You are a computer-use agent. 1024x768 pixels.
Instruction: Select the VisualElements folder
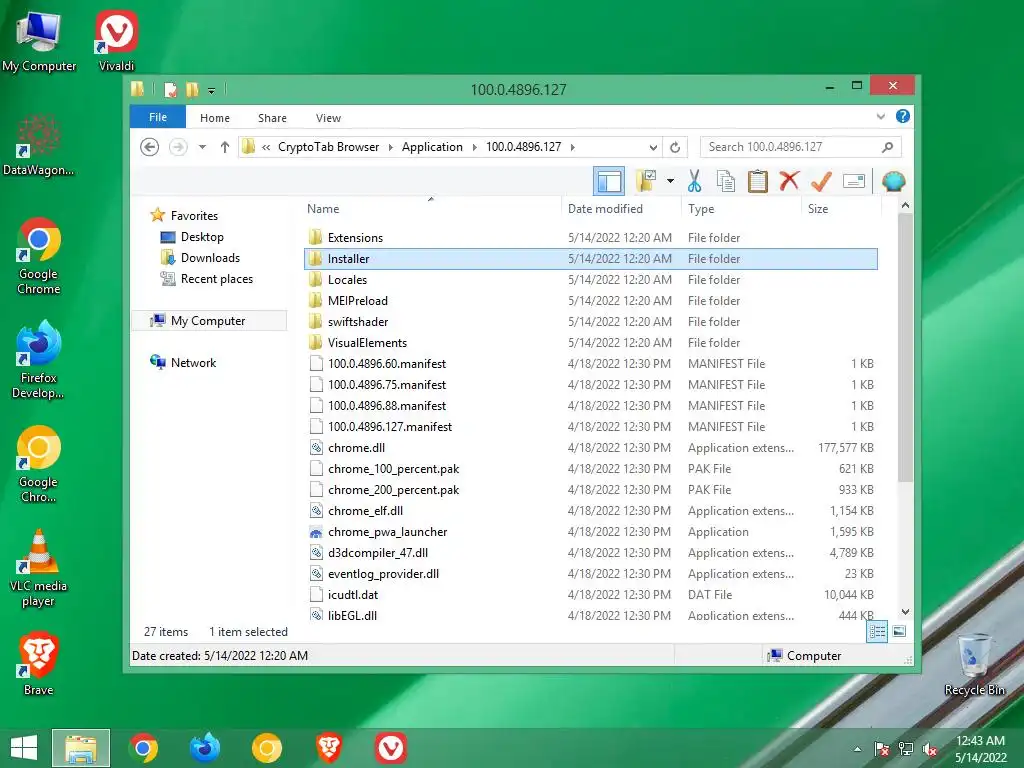coord(367,342)
